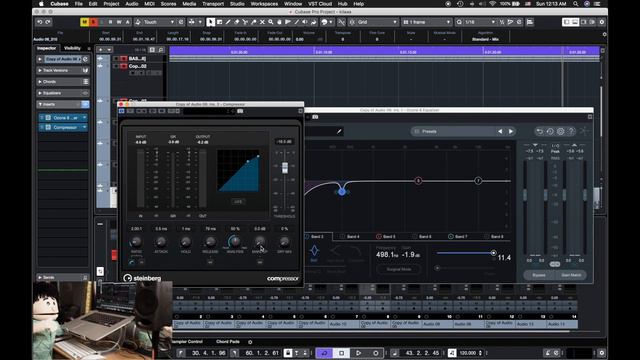The height and width of the screenshot is (360, 640).
Task: Open the Ozone EQ history icon
Action: coord(550,131)
